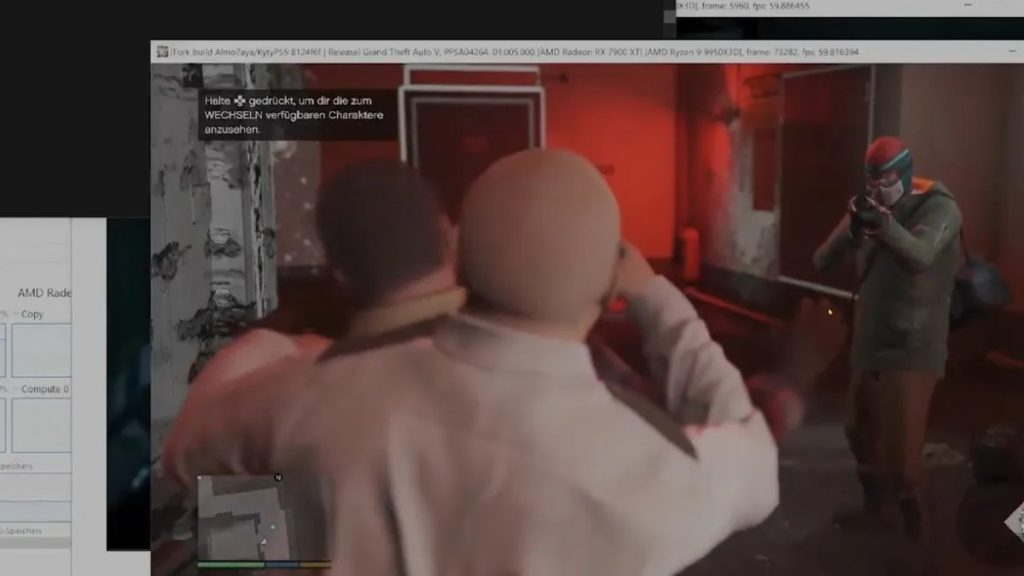Click the emulator window's title bar app icon
The width and height of the screenshot is (1024, 576).
pos(162,52)
